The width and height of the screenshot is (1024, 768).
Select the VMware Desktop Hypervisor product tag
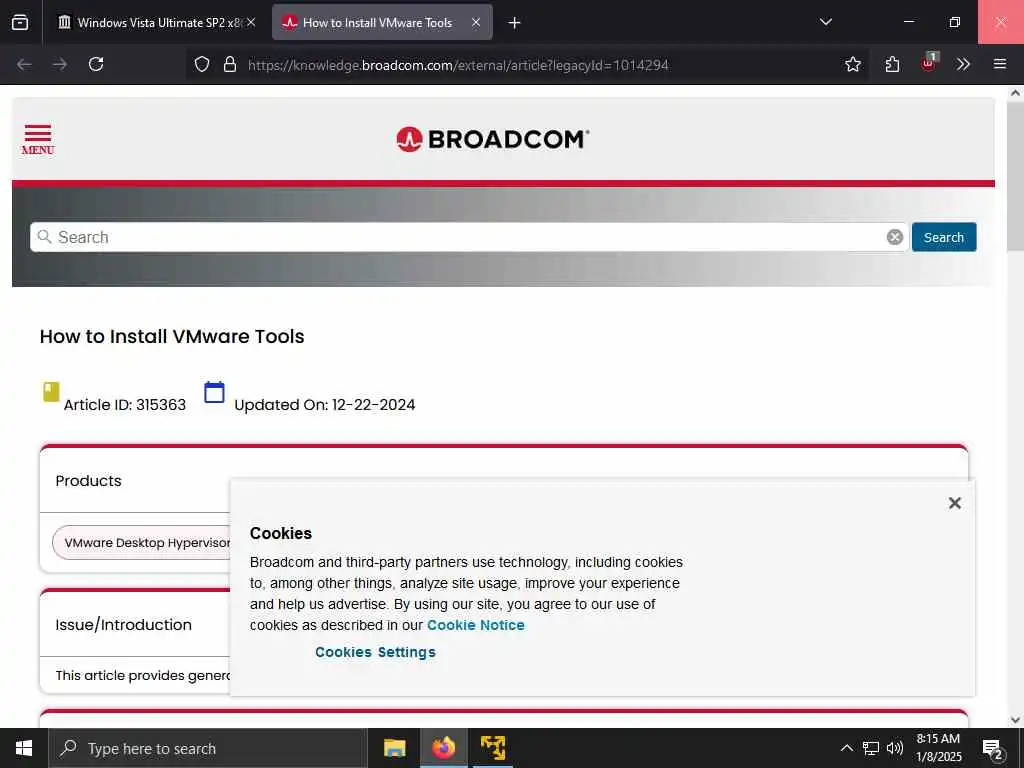coord(141,543)
